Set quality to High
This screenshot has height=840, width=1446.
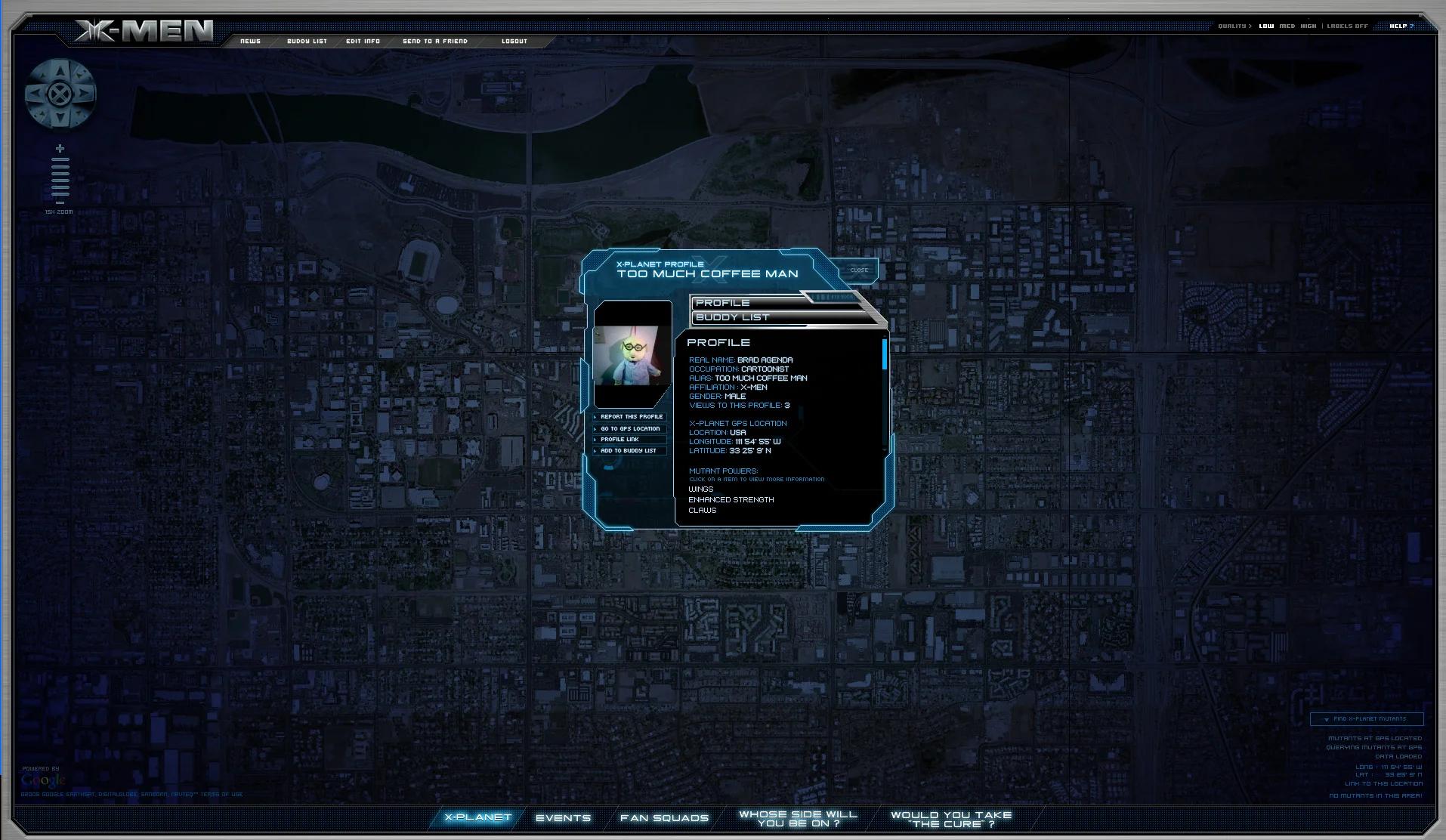[1309, 26]
